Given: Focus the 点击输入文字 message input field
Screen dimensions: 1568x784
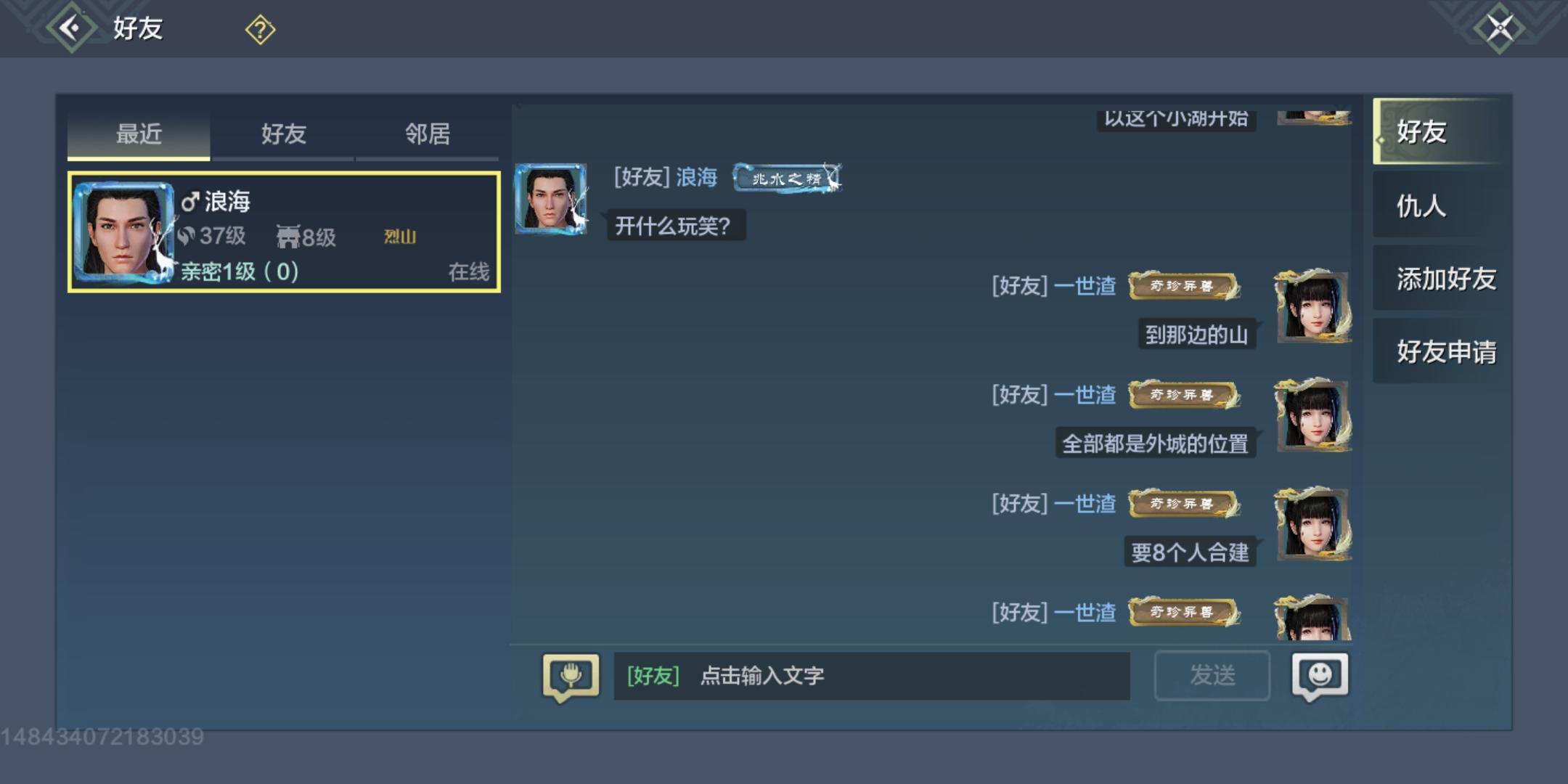Looking at the screenshot, I should coord(872,676).
